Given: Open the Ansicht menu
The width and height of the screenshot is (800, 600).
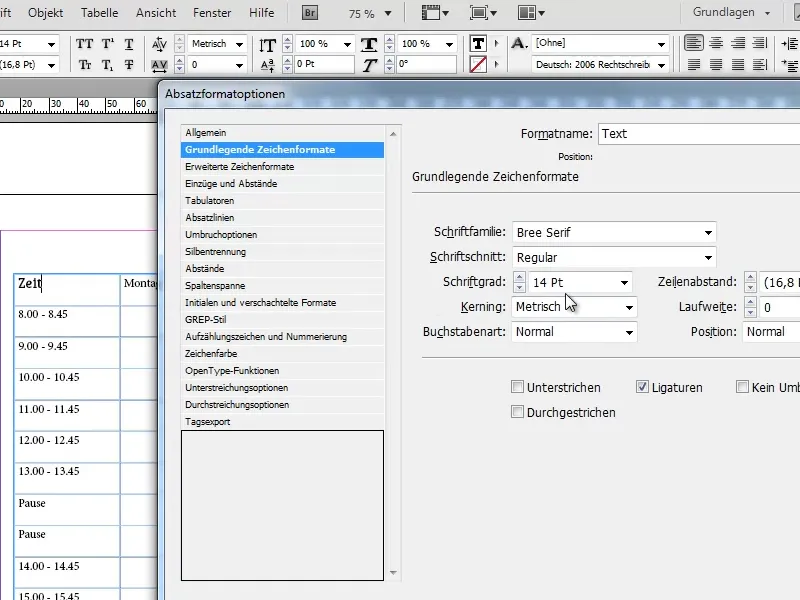Looking at the screenshot, I should [x=156, y=13].
